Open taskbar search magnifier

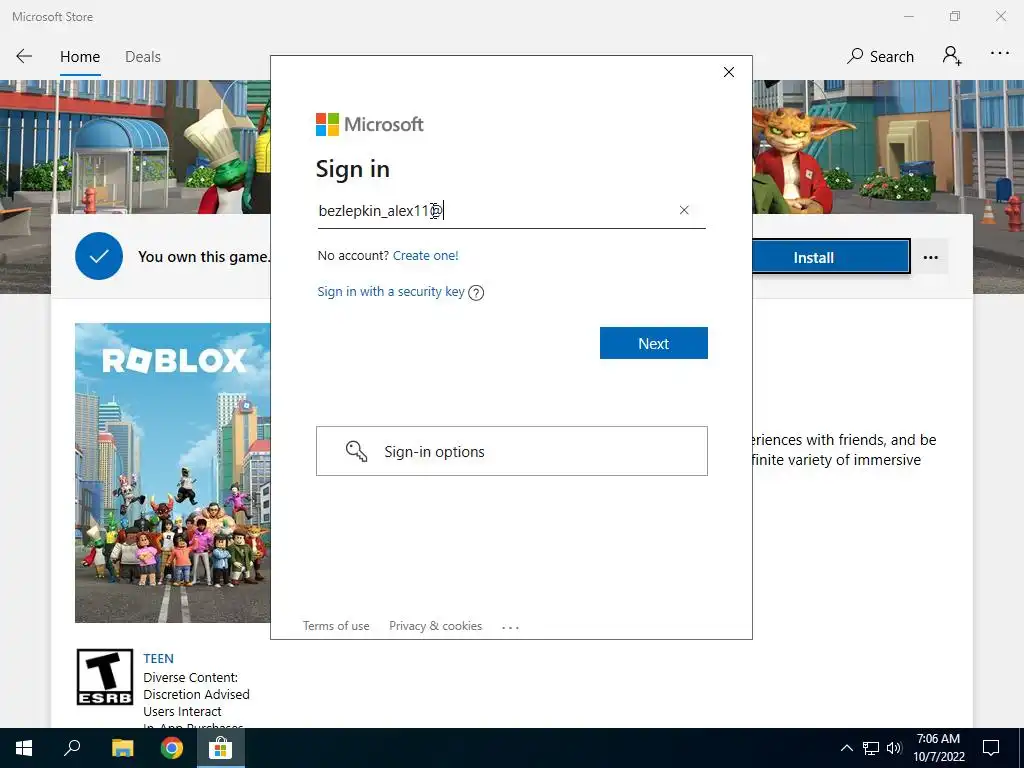click(72, 748)
